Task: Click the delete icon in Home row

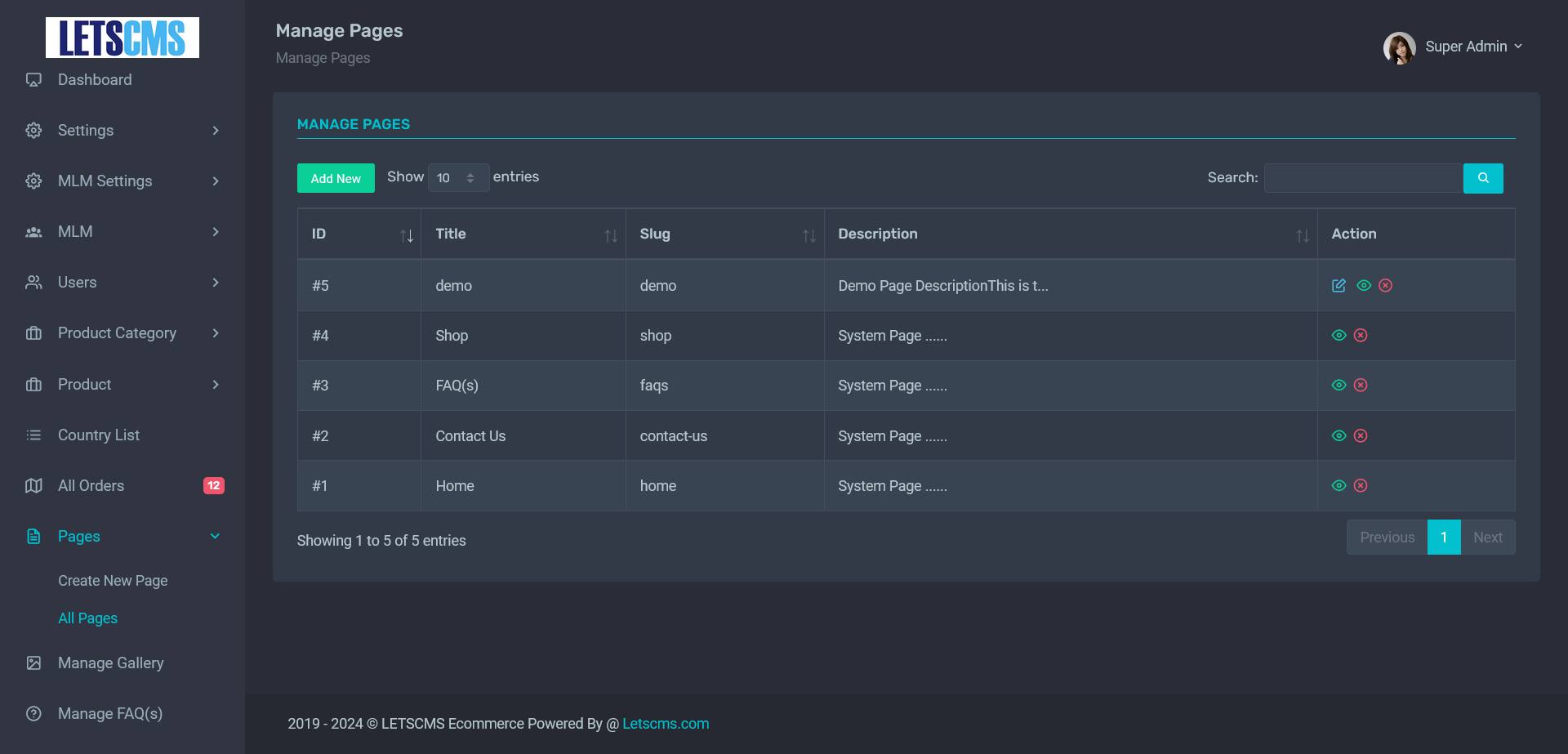Action: click(x=1361, y=485)
